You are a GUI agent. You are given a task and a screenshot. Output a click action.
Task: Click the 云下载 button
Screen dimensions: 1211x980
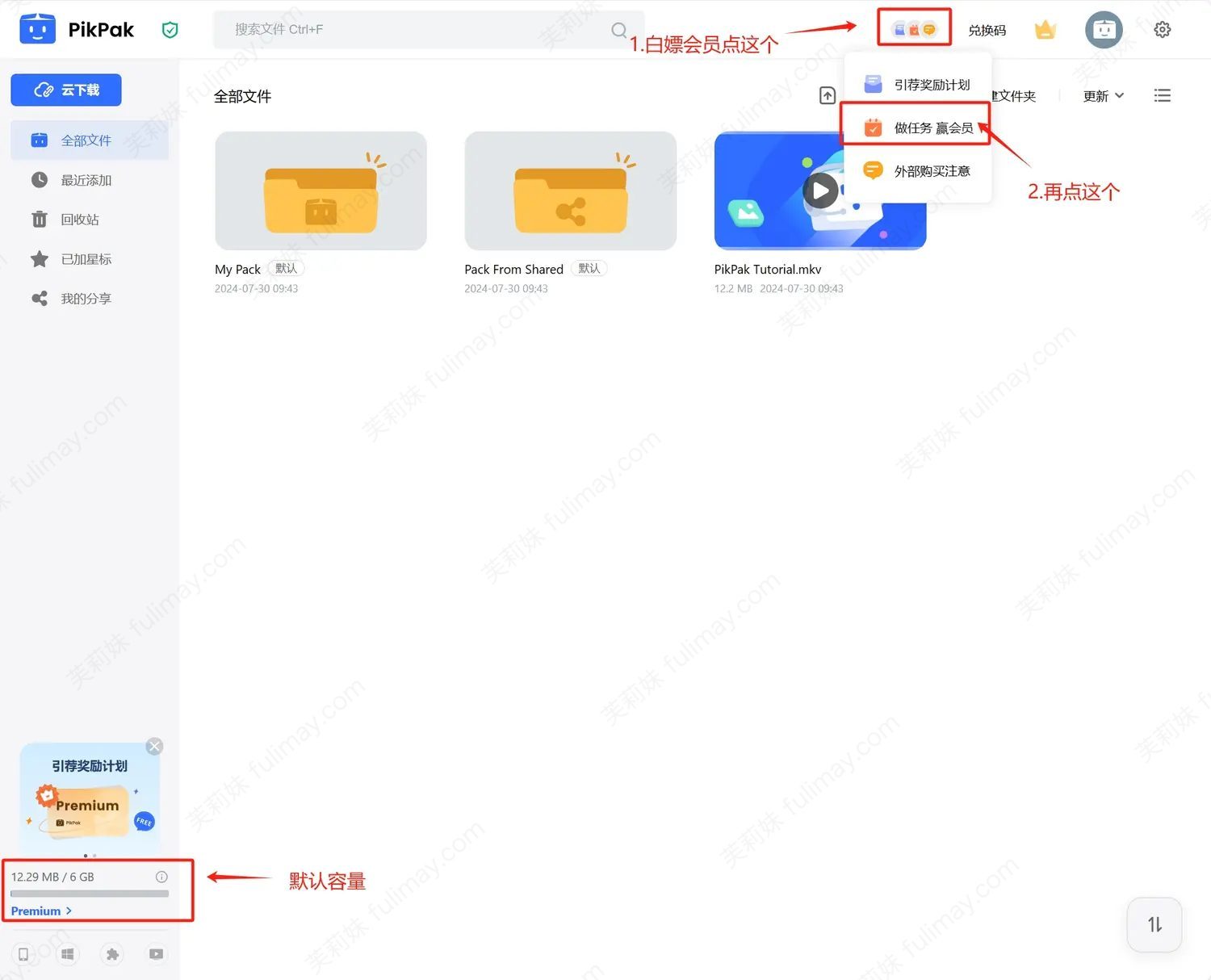(x=66, y=90)
